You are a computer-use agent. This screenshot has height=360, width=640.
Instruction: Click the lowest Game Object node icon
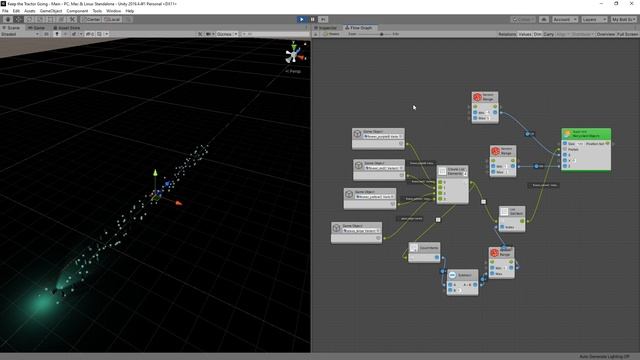[x=336, y=228]
